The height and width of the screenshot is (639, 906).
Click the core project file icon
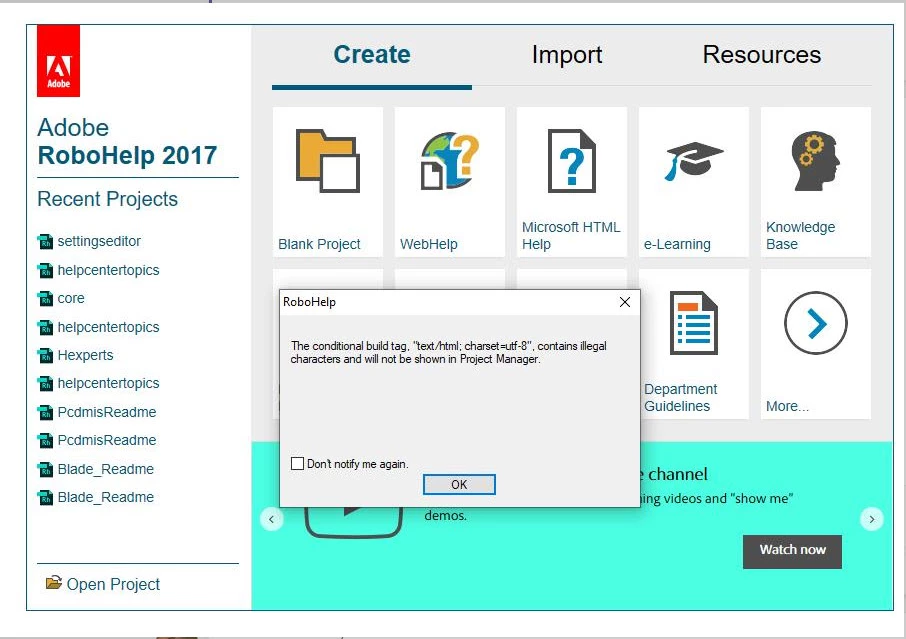coord(45,299)
